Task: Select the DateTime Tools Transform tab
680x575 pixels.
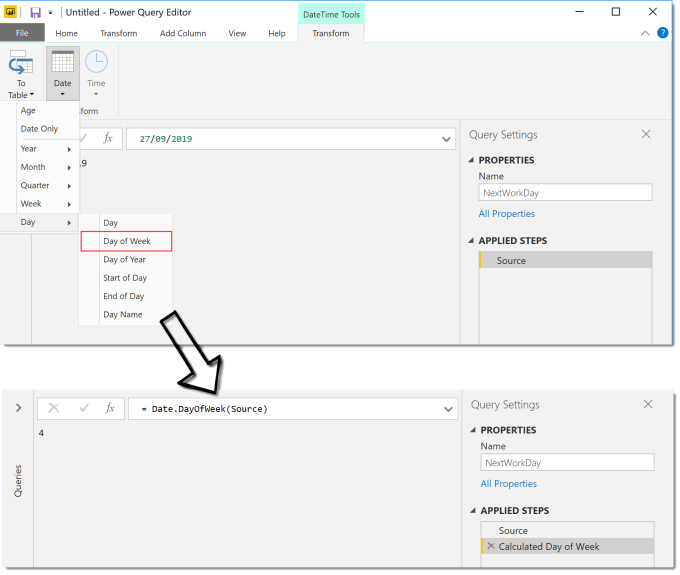Action: click(331, 33)
